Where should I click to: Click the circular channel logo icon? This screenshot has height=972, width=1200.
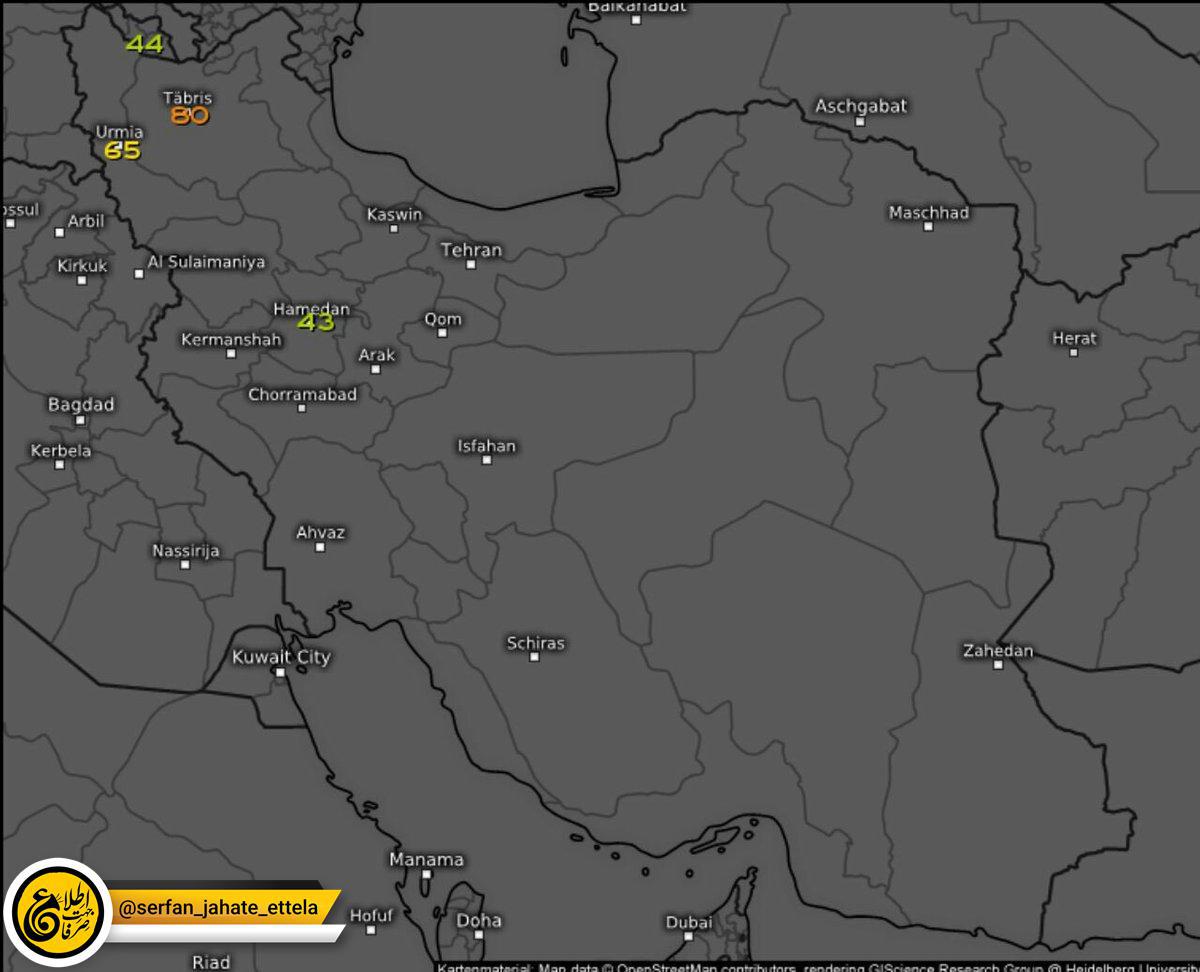57,913
